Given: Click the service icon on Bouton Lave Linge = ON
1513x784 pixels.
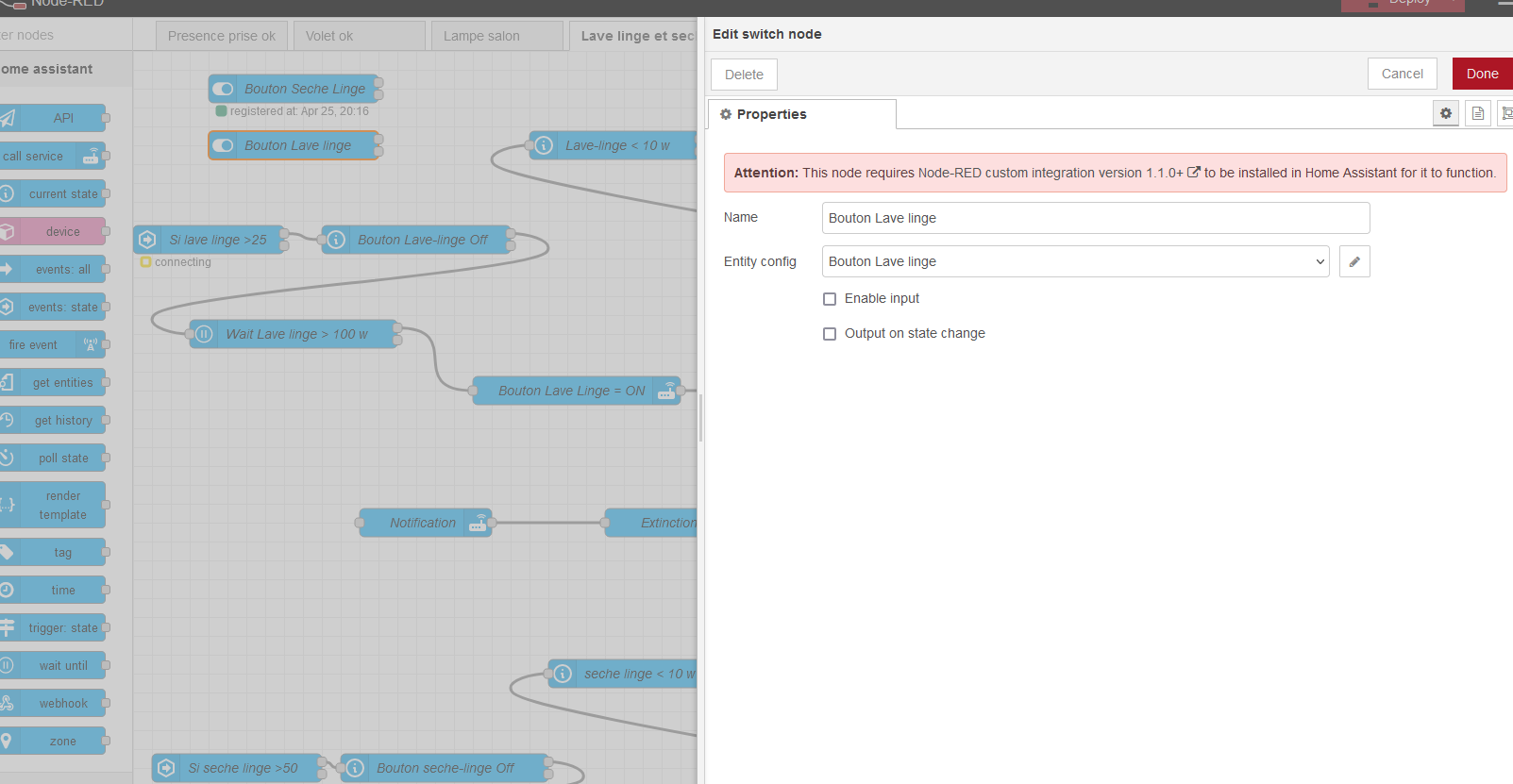Looking at the screenshot, I should [666, 391].
